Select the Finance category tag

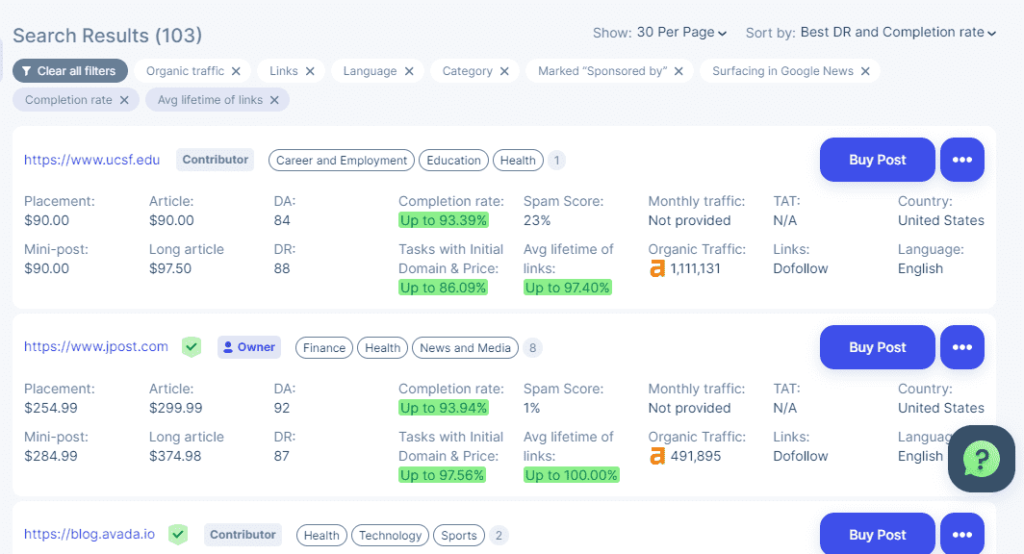324,348
